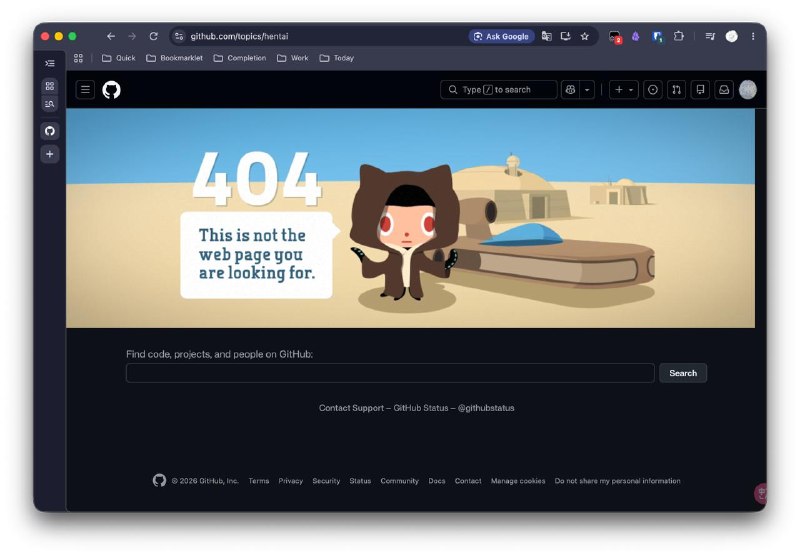Open the Contact Support link
Viewport: 800px width, 556px height.
coord(351,408)
